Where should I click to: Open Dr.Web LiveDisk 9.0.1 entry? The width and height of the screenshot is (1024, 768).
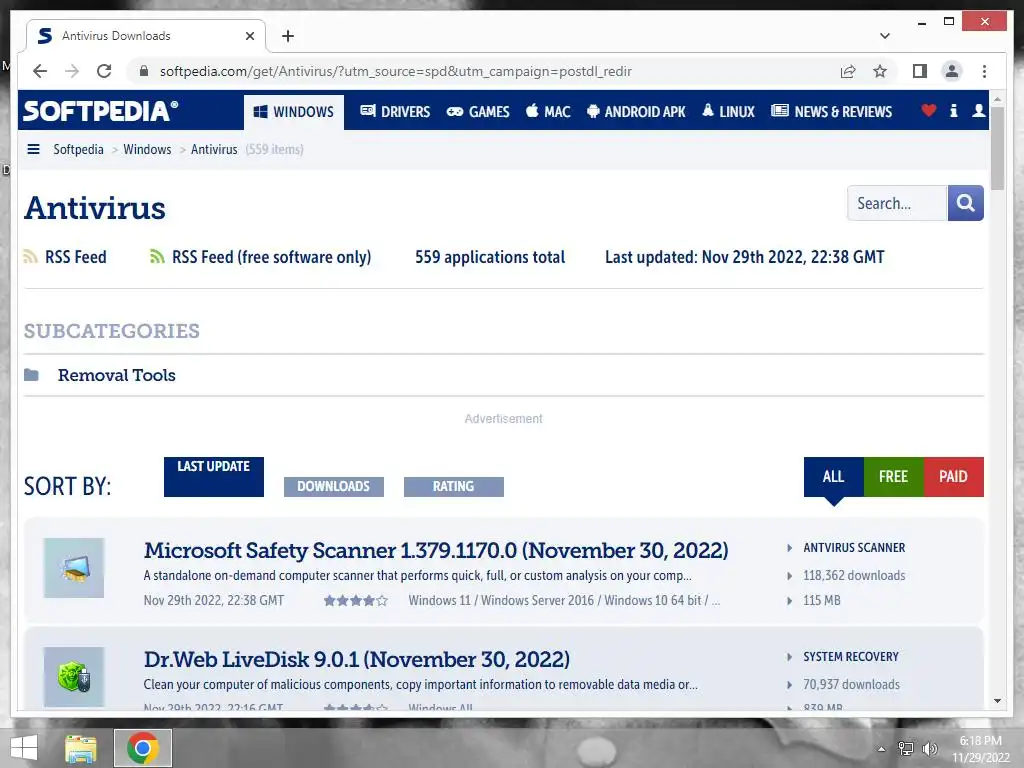pyautogui.click(x=357, y=660)
